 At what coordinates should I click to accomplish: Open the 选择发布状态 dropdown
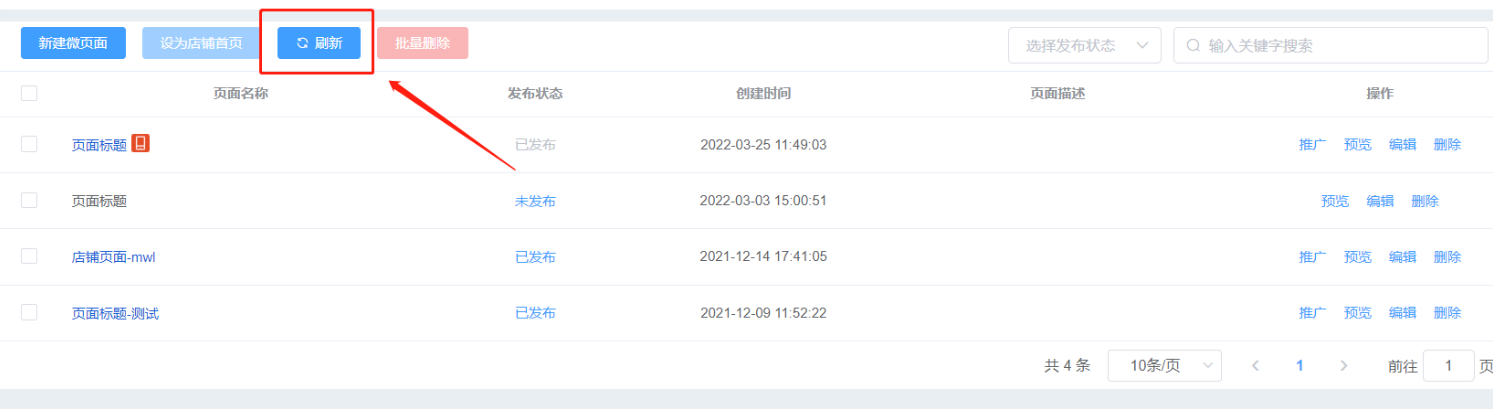1085,45
